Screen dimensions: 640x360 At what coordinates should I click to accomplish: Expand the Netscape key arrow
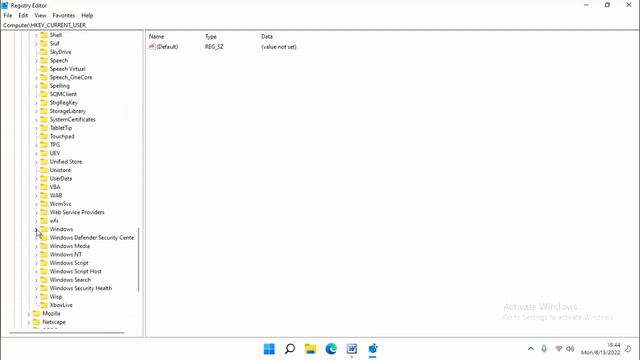(29, 322)
